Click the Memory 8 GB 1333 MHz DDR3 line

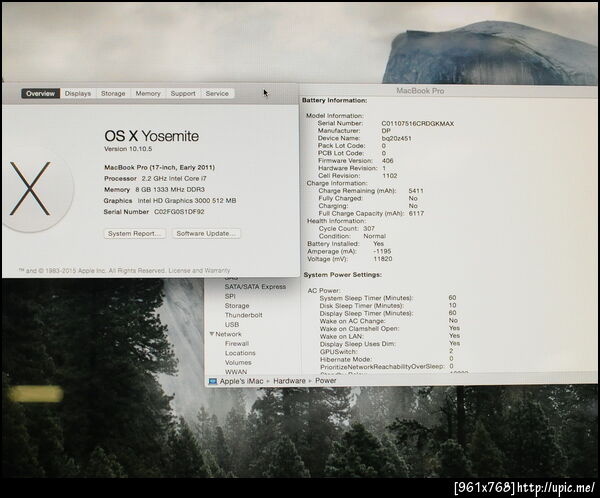(154, 189)
